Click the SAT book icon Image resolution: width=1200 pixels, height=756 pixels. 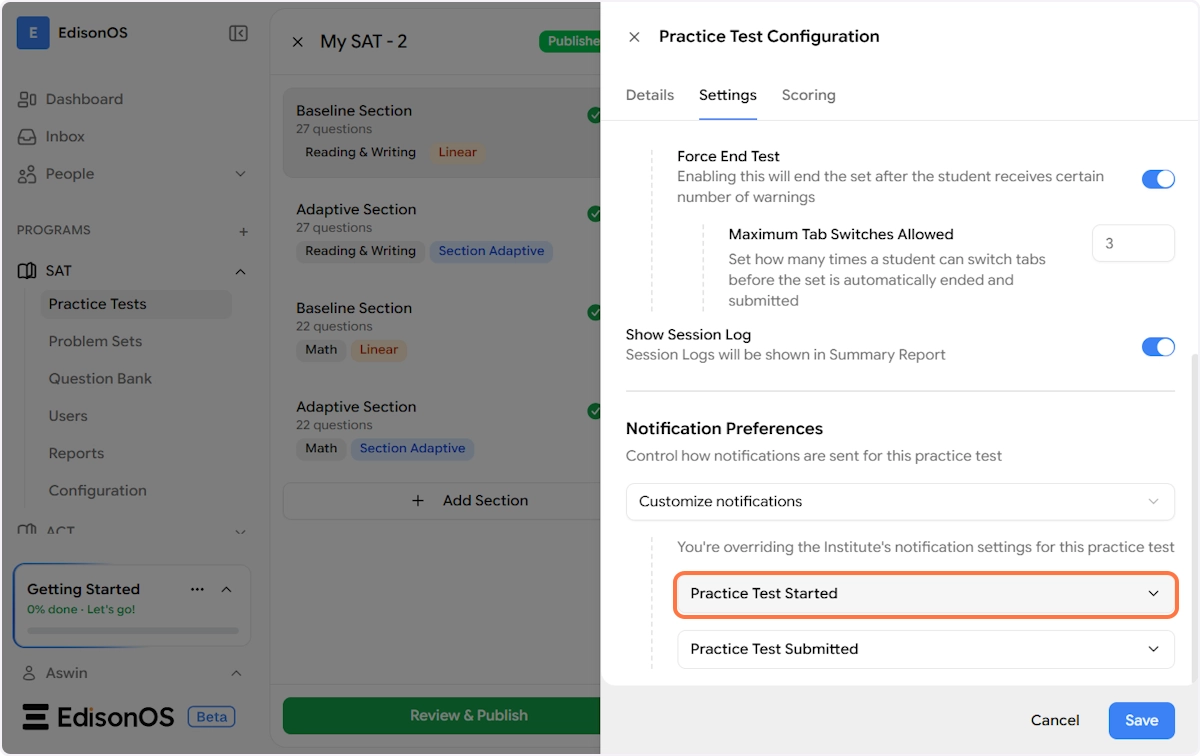tap(27, 271)
